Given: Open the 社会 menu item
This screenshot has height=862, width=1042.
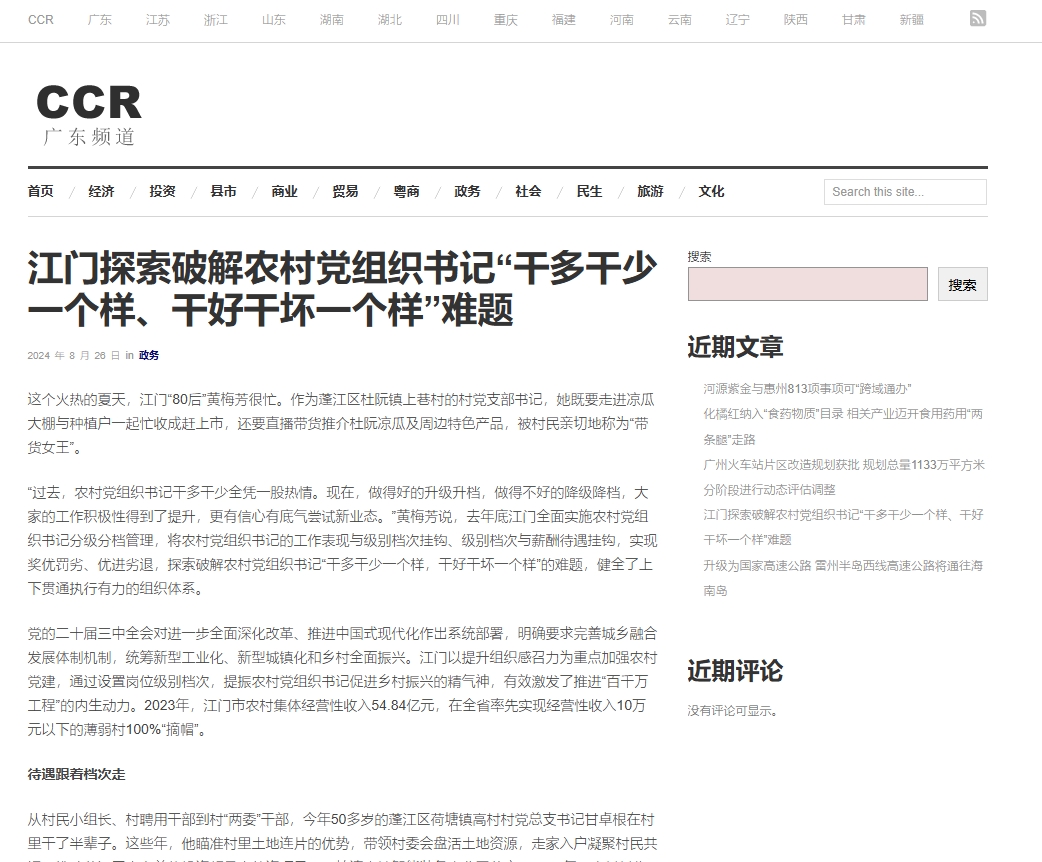Looking at the screenshot, I should pos(528,191).
